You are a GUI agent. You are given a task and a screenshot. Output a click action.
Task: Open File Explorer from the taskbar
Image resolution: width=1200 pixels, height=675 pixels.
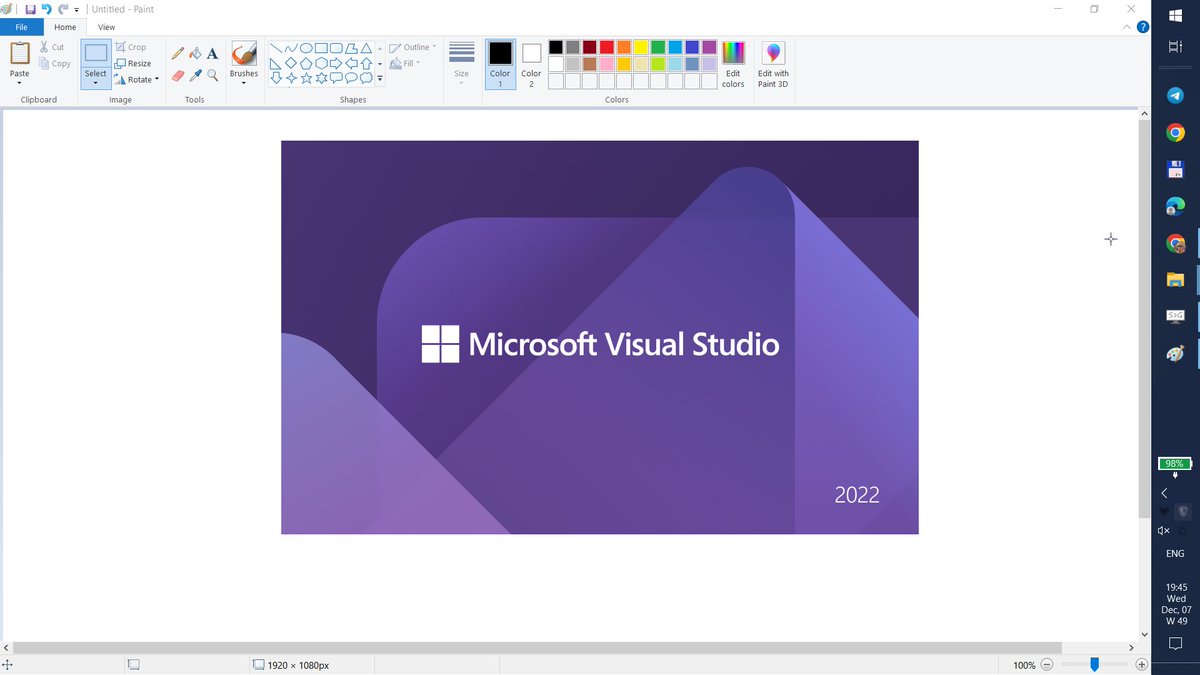(1175, 280)
